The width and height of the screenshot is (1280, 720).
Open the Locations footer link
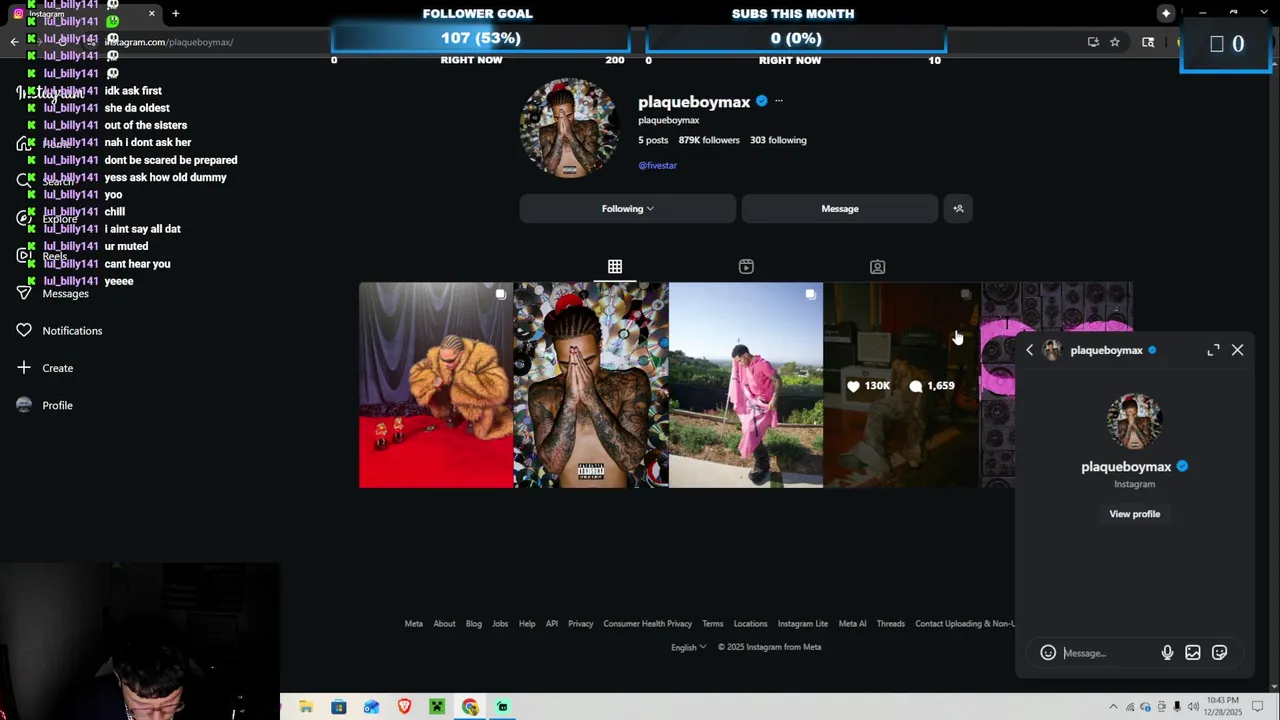750,624
